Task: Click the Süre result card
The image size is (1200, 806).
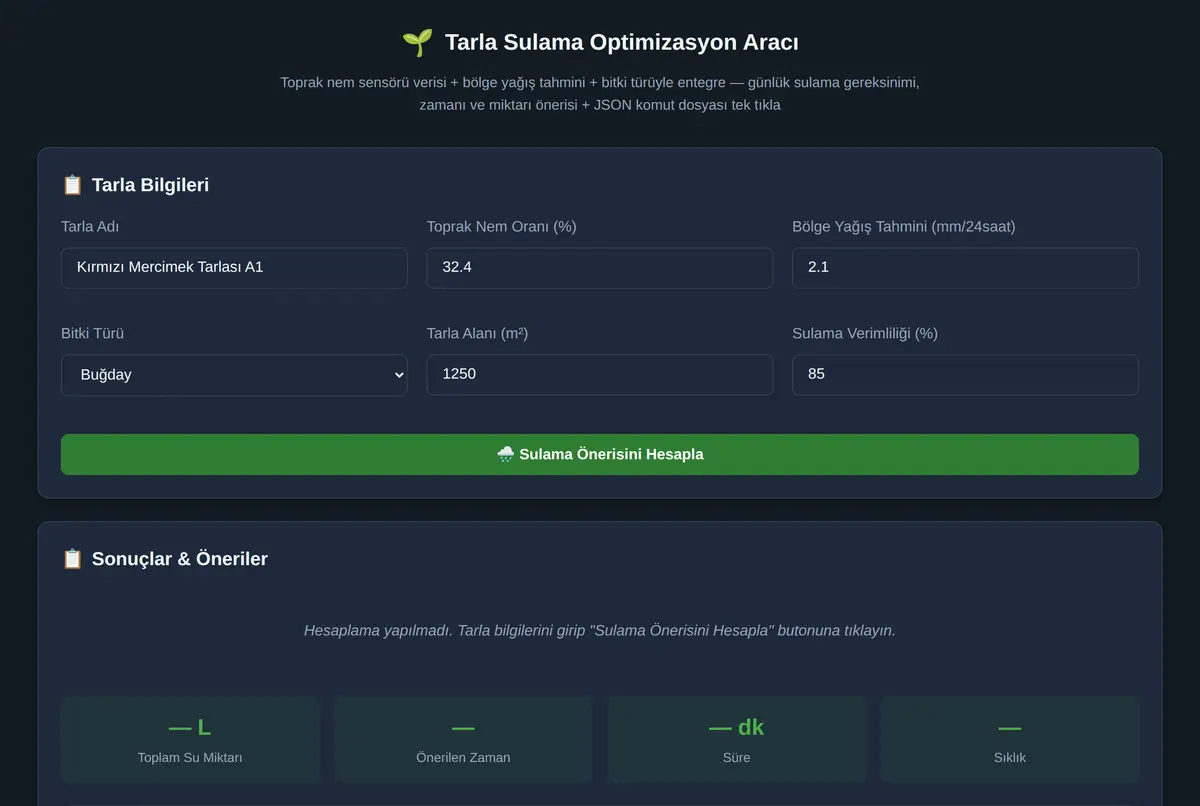Action: pos(737,739)
